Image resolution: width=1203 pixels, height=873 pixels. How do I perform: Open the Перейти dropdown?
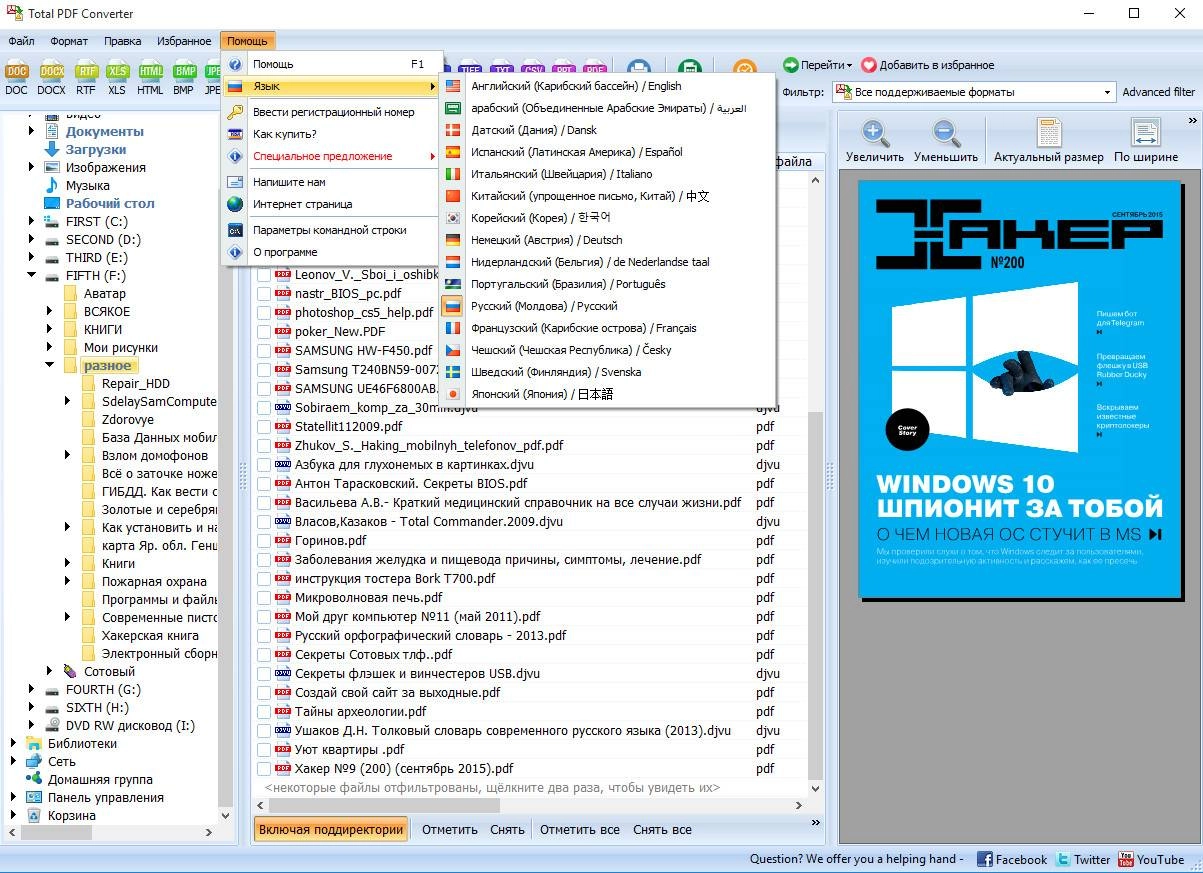[818, 65]
